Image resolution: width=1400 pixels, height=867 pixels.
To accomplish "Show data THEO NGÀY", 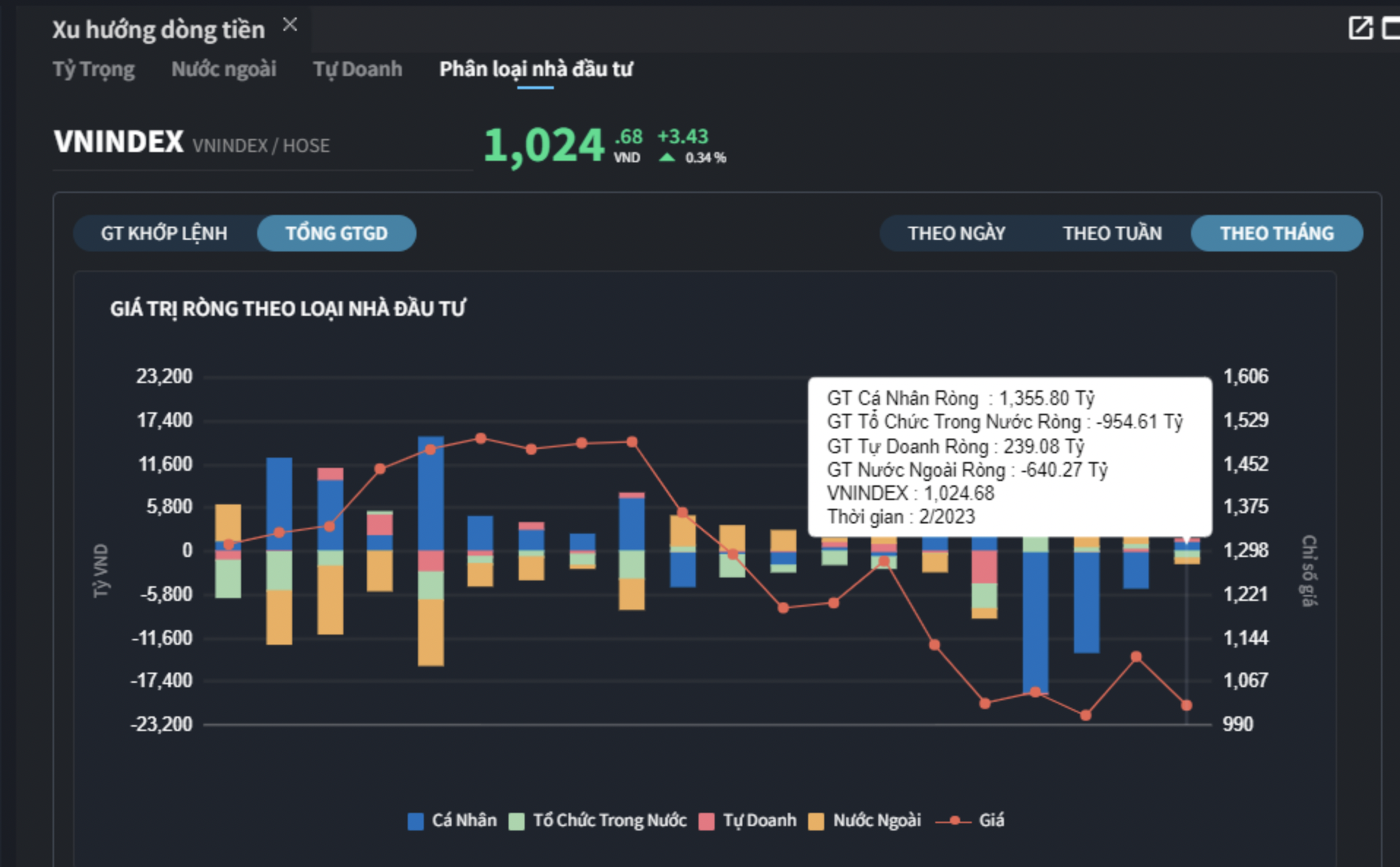I will click(x=956, y=233).
